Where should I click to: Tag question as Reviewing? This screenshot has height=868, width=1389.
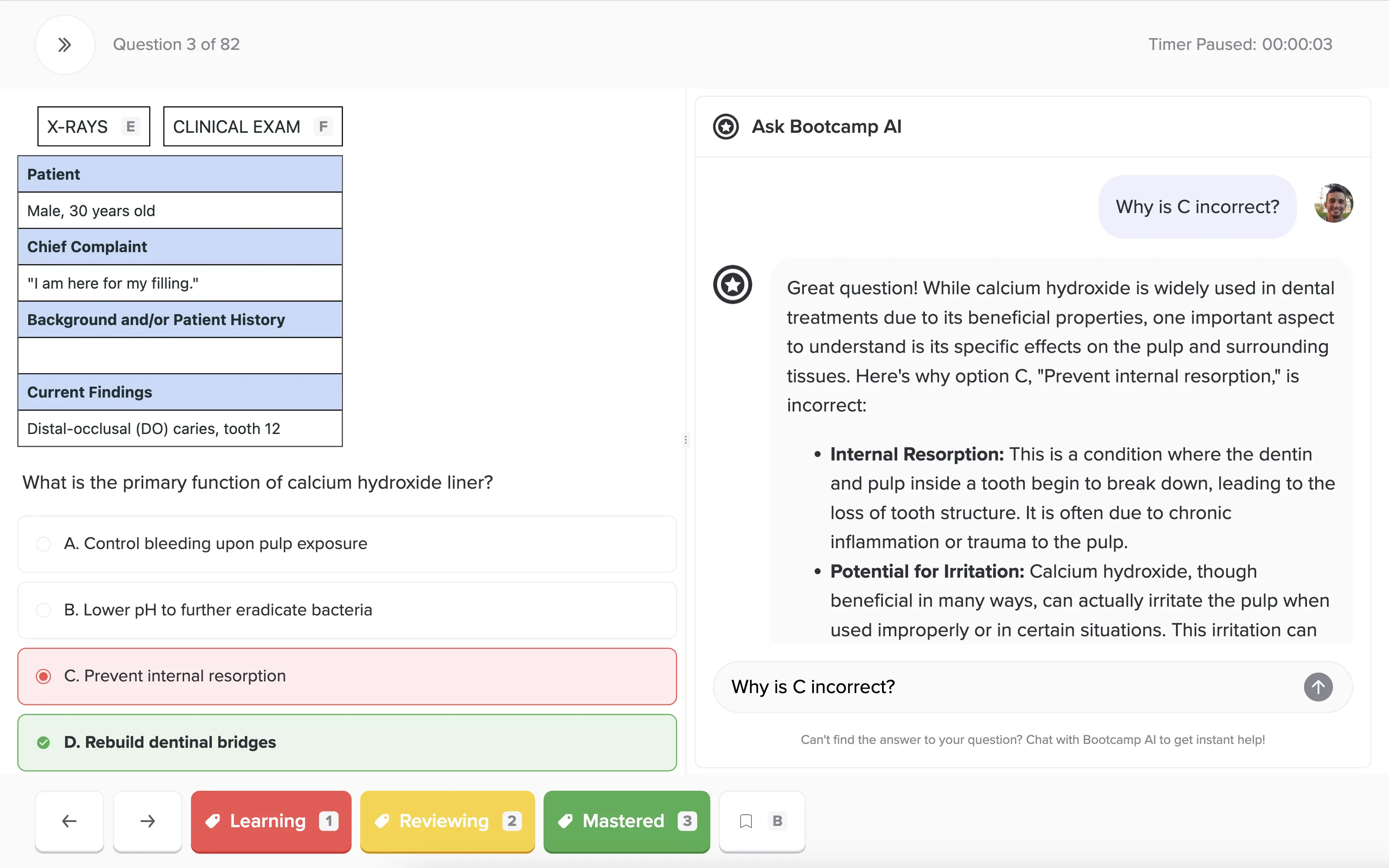click(x=447, y=821)
